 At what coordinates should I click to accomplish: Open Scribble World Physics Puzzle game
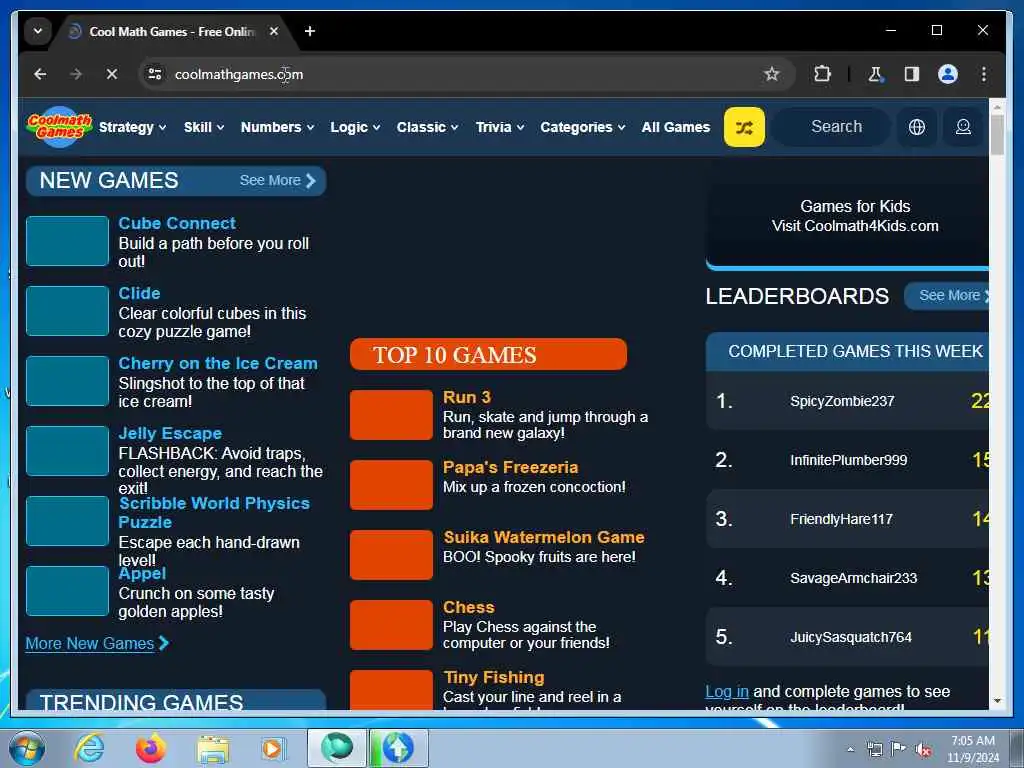(214, 513)
